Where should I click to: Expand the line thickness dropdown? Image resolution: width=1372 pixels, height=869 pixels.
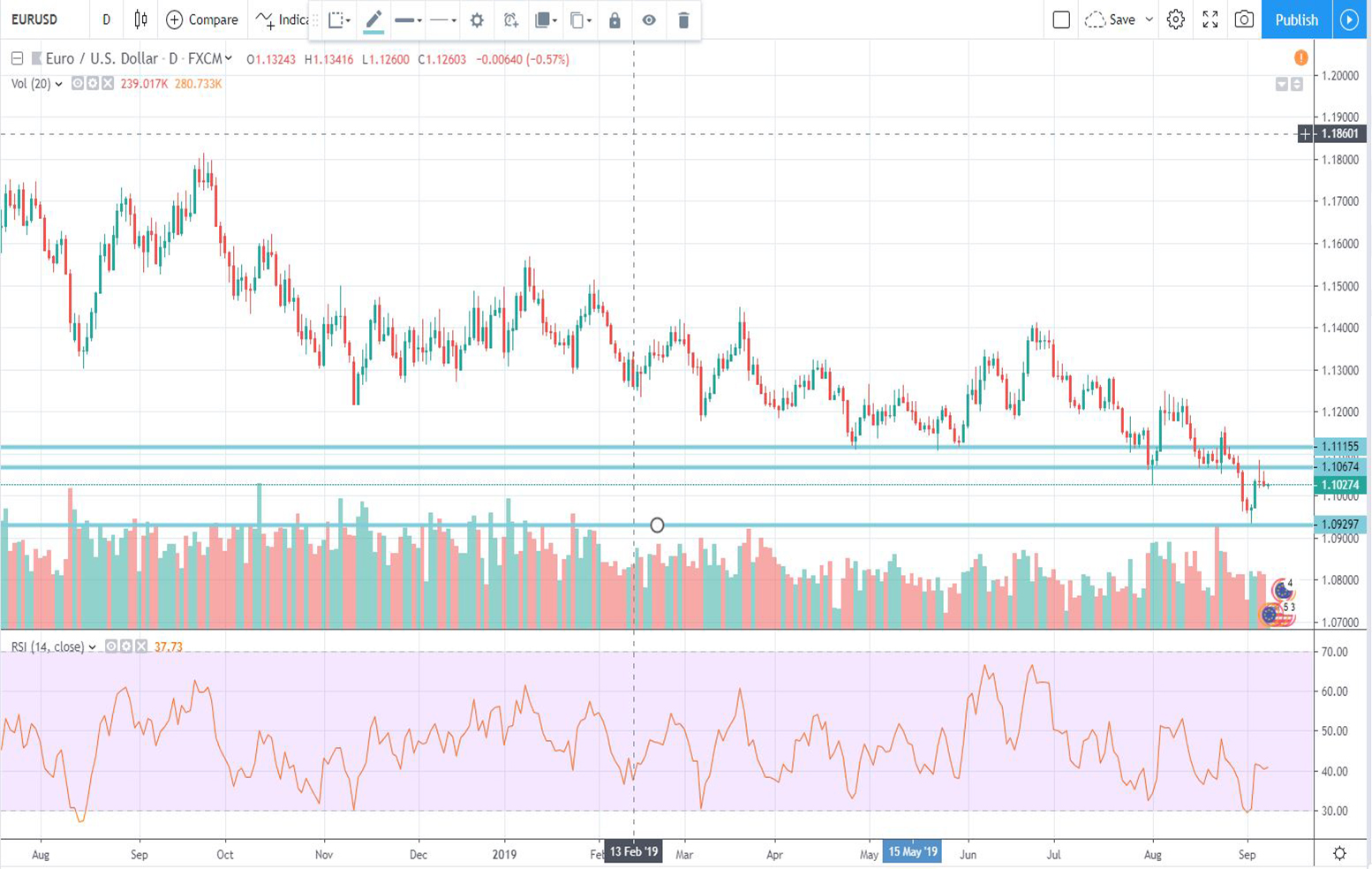click(x=408, y=19)
